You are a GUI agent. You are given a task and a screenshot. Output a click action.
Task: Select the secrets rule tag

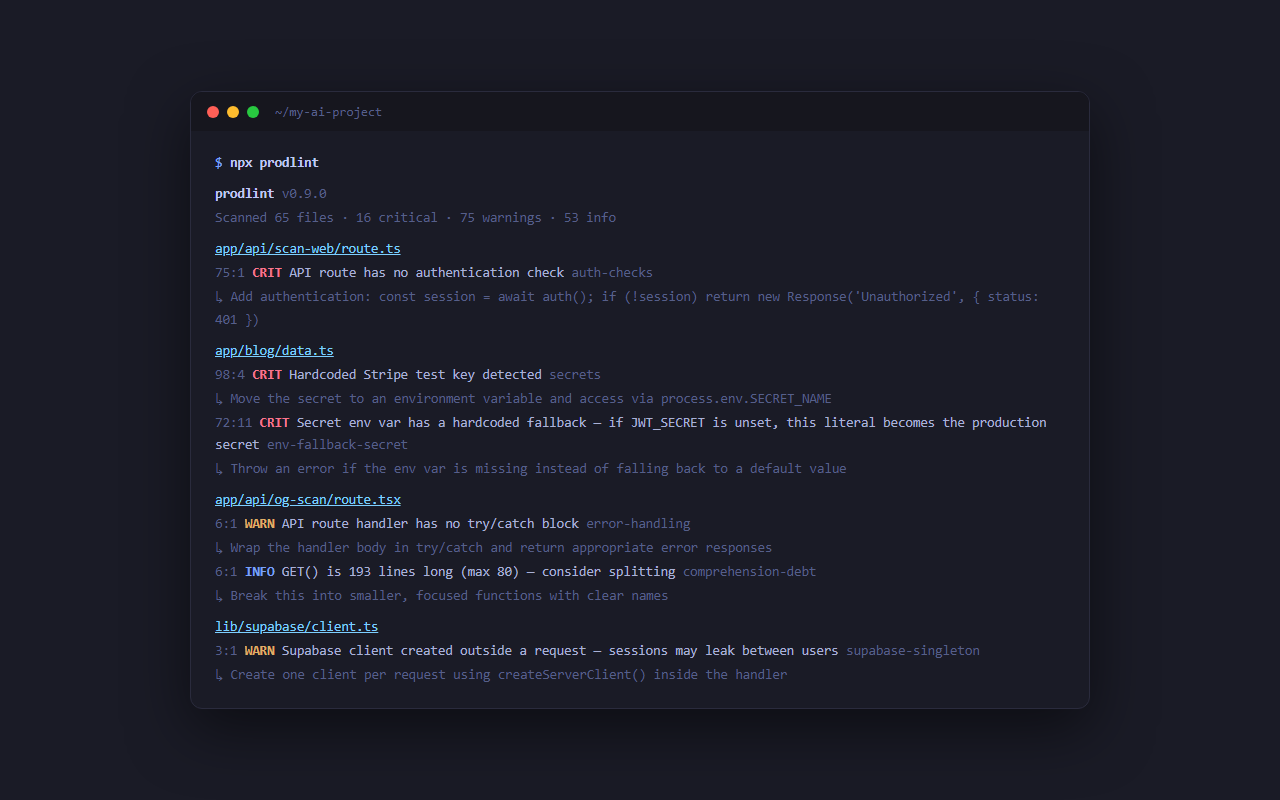click(575, 374)
